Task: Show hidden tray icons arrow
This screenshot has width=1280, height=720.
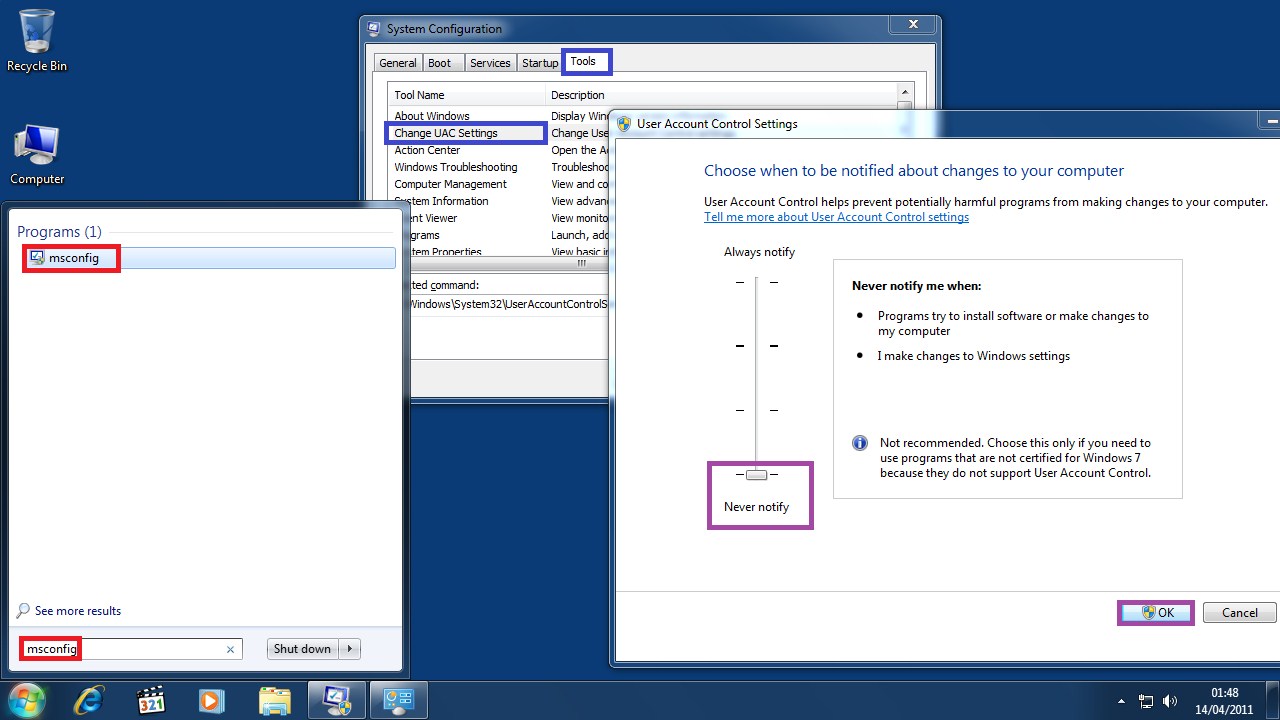Action: 1122,702
